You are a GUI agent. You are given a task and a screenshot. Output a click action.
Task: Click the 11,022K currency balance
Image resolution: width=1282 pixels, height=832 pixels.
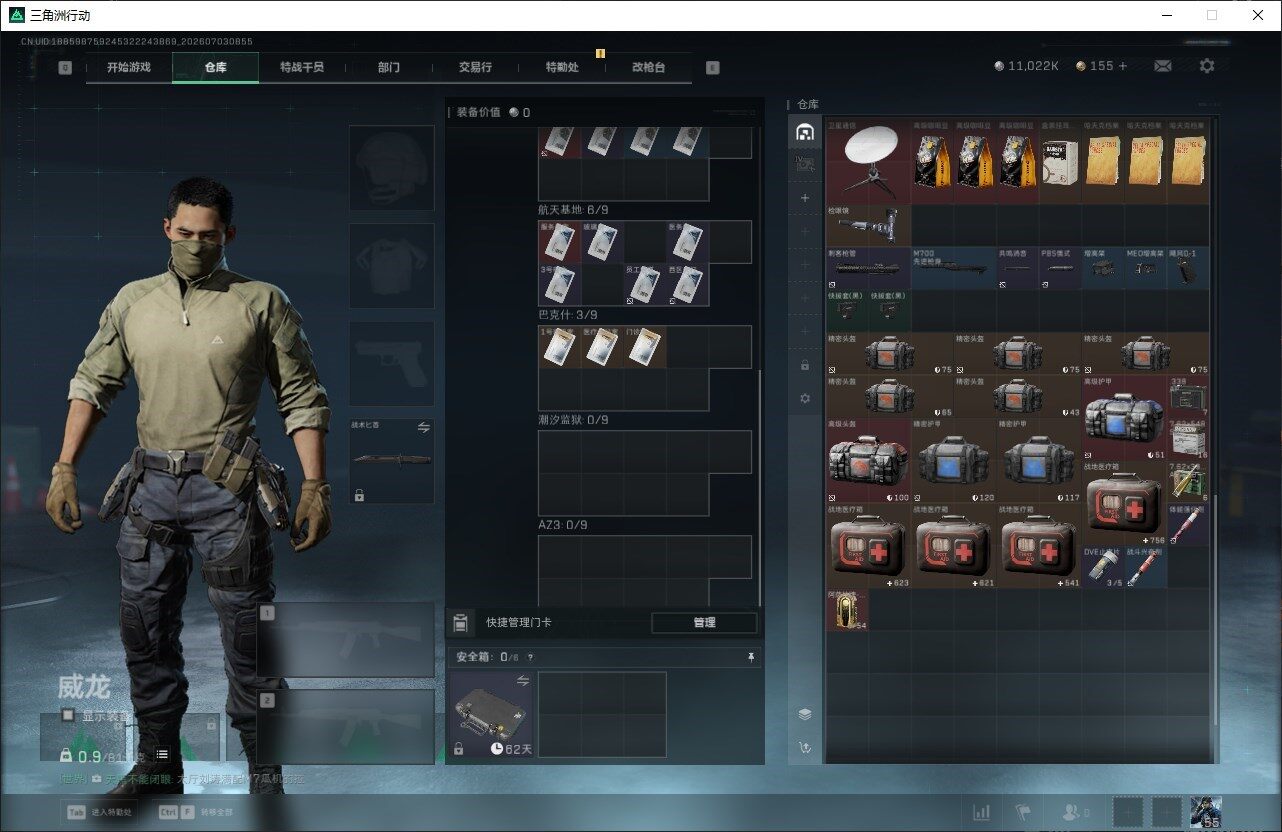[x=1027, y=66]
